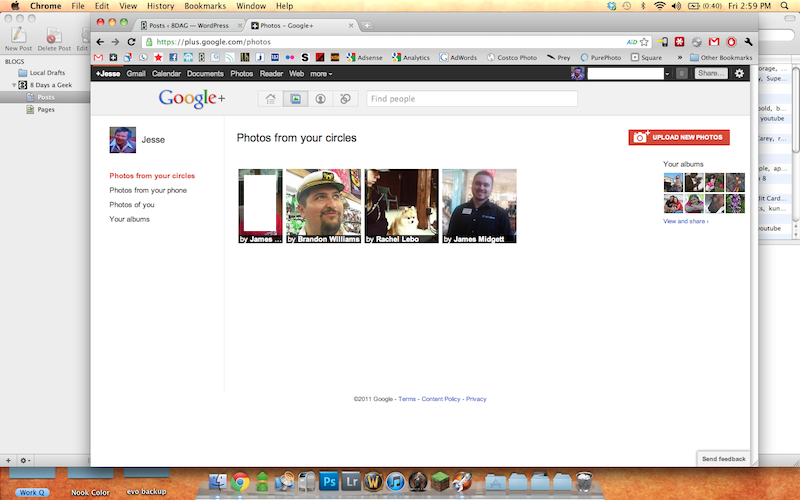Launch Photoshop from the dock

click(x=329, y=481)
